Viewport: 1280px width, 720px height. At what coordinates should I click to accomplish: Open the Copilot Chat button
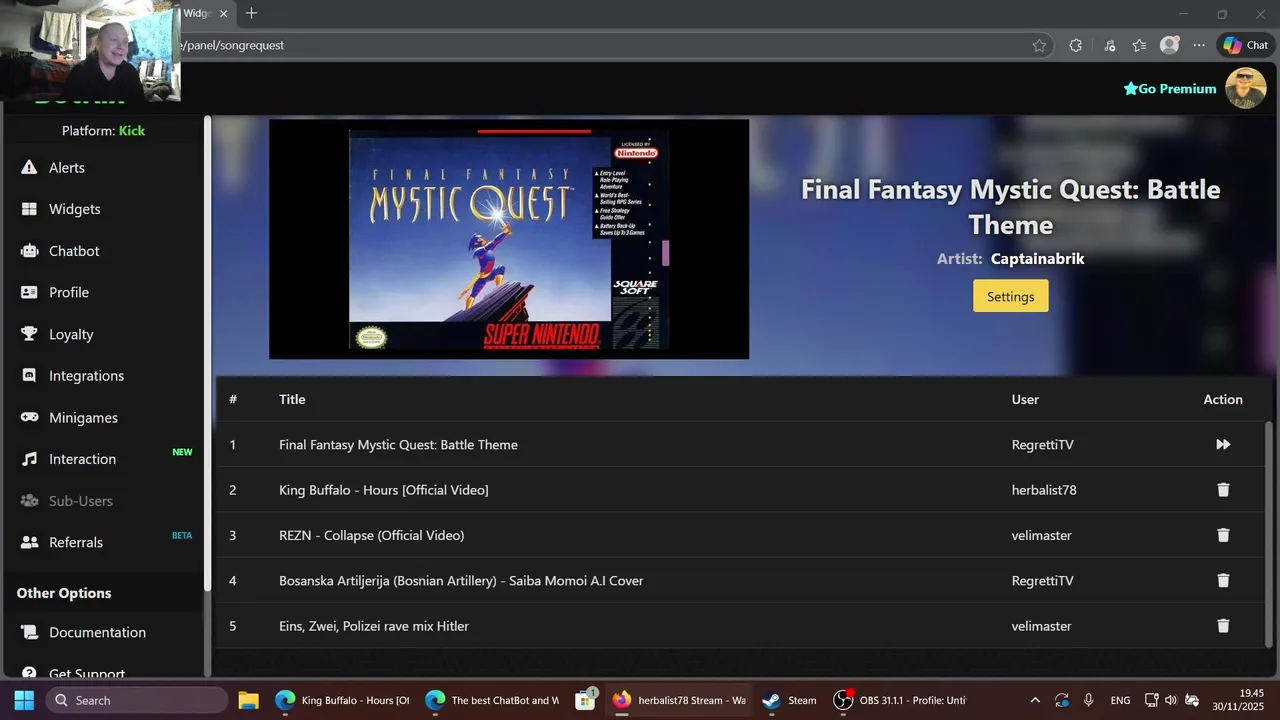(1246, 45)
